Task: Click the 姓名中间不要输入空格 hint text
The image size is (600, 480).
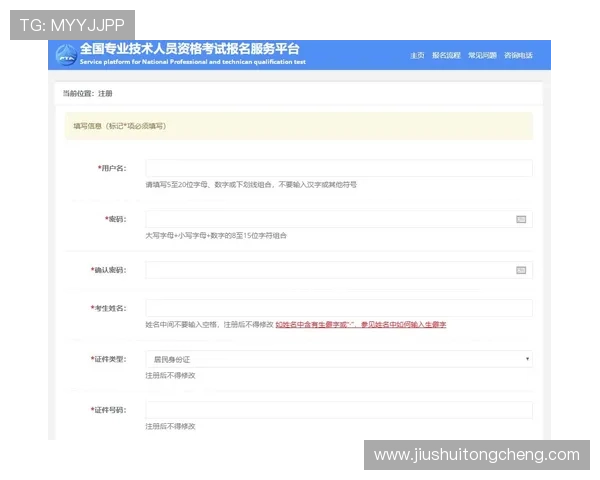Action: (209, 325)
